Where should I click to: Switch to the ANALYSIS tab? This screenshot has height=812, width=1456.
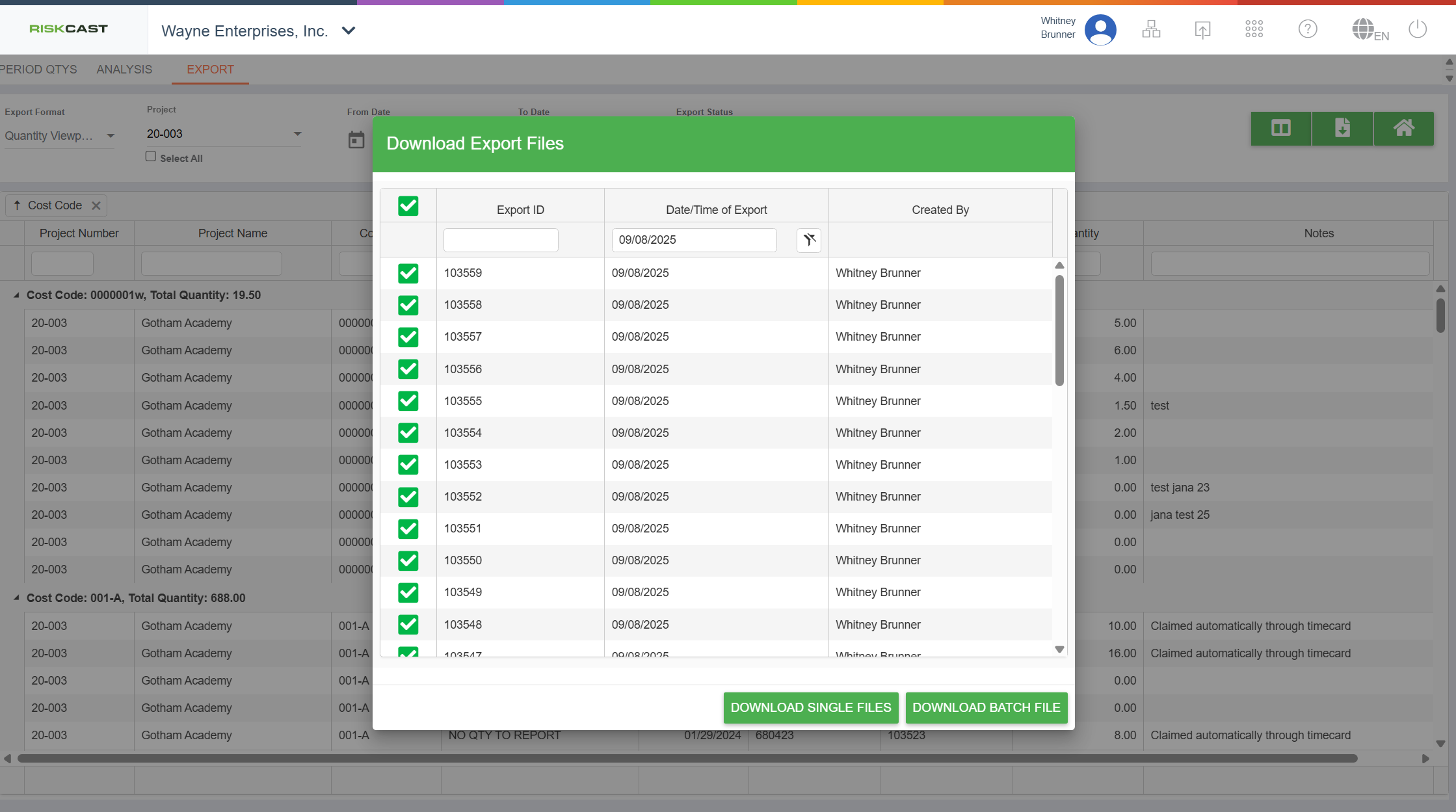coord(124,70)
